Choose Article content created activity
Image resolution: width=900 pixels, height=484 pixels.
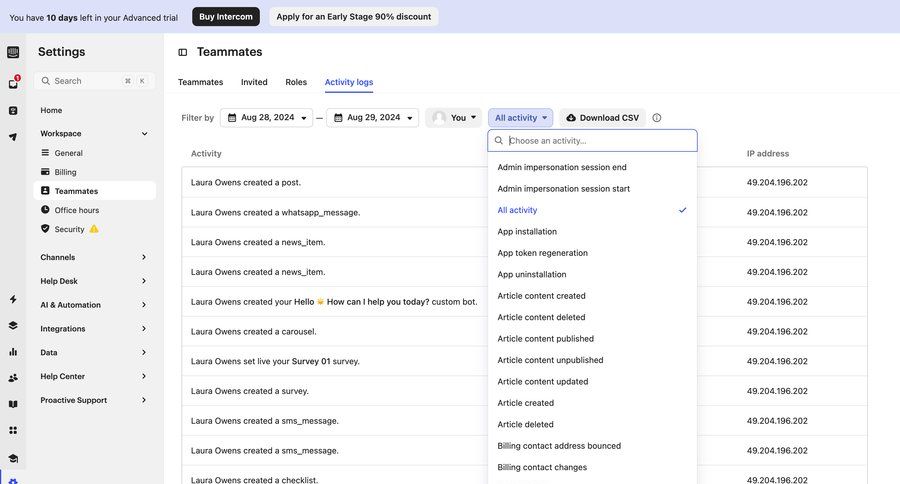pos(592,296)
